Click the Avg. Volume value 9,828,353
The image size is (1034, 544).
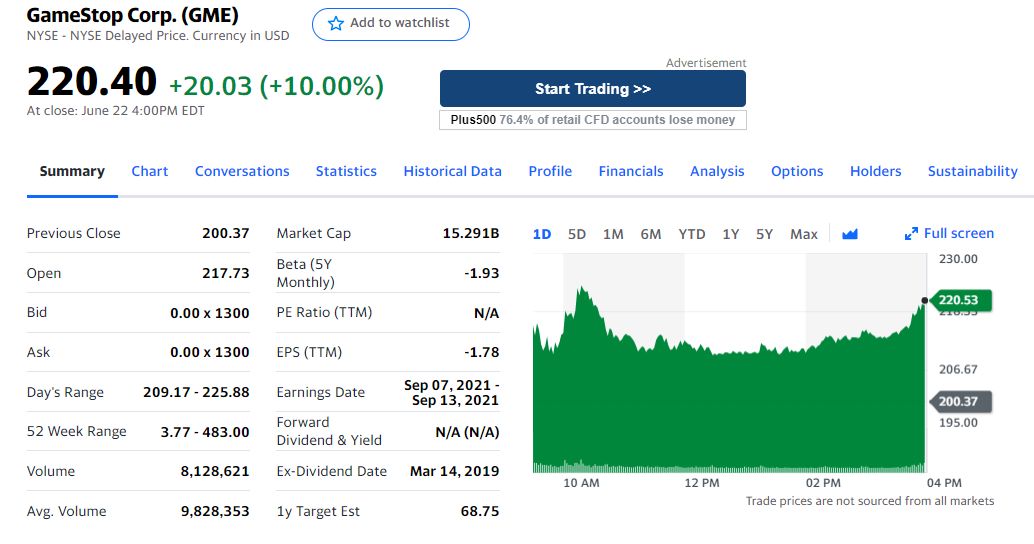215,511
